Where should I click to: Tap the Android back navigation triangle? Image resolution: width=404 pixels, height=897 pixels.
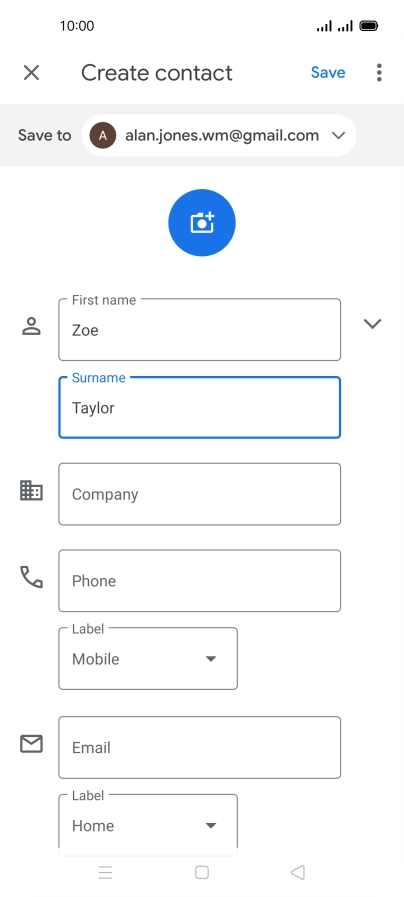coord(298,872)
